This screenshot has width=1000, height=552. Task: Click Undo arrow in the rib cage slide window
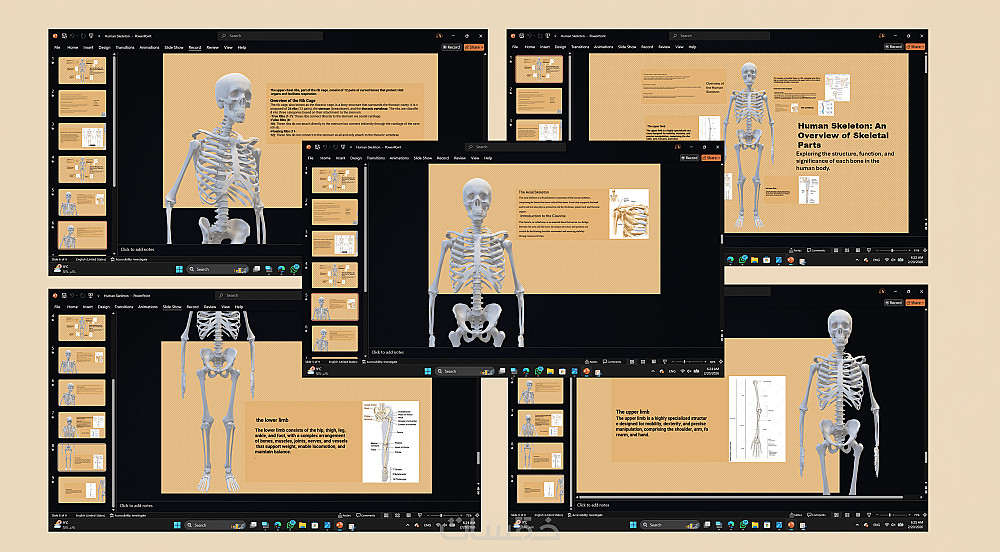pyautogui.click(x=72, y=36)
